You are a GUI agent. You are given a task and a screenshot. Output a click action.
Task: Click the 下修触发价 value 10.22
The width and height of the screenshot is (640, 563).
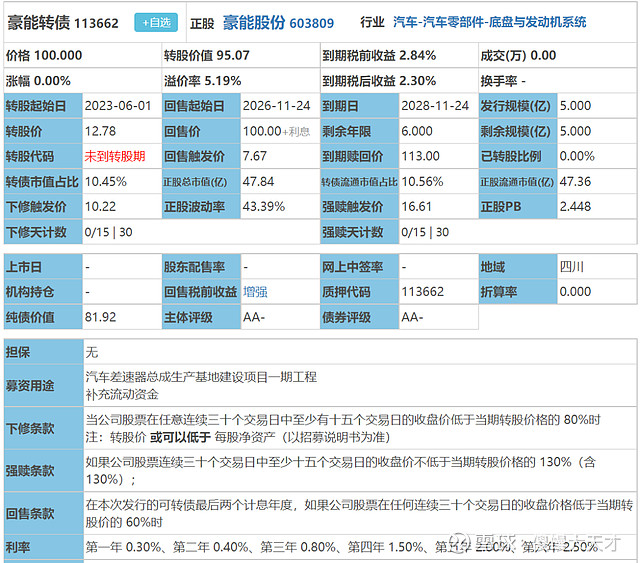[100, 207]
